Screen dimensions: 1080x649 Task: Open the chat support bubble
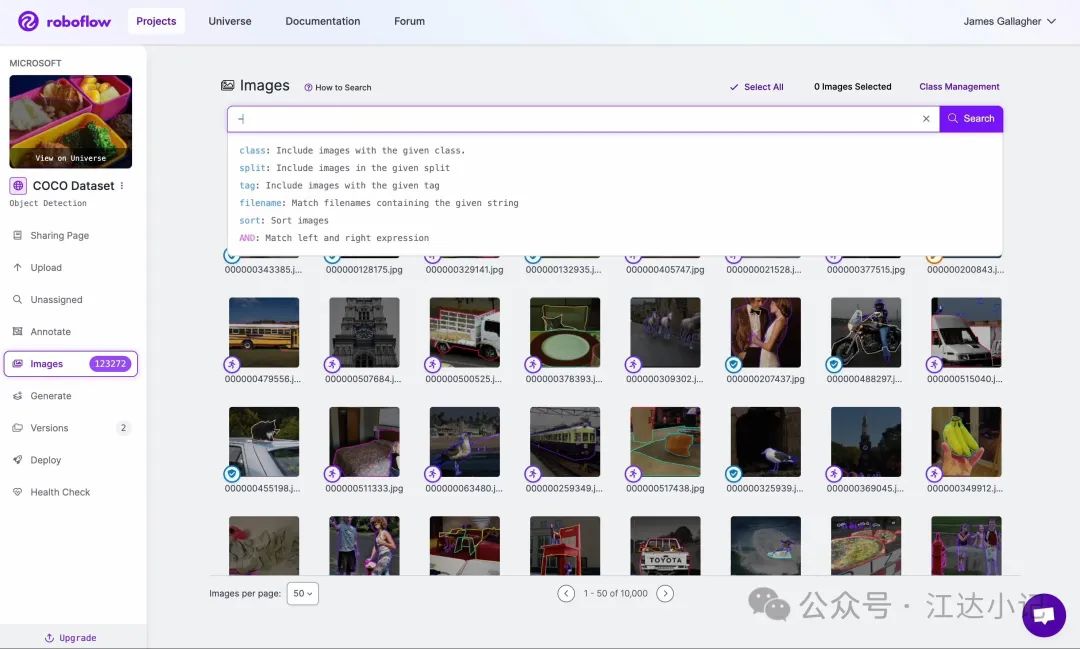(1043, 615)
